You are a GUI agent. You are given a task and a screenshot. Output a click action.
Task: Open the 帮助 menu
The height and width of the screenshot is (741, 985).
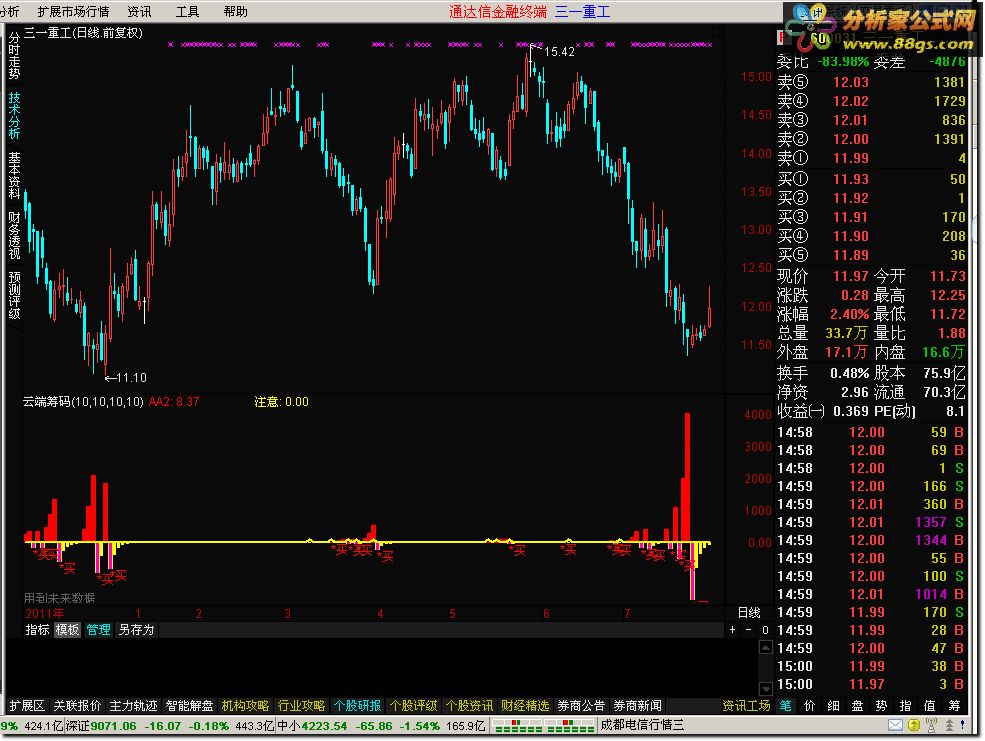coord(236,11)
